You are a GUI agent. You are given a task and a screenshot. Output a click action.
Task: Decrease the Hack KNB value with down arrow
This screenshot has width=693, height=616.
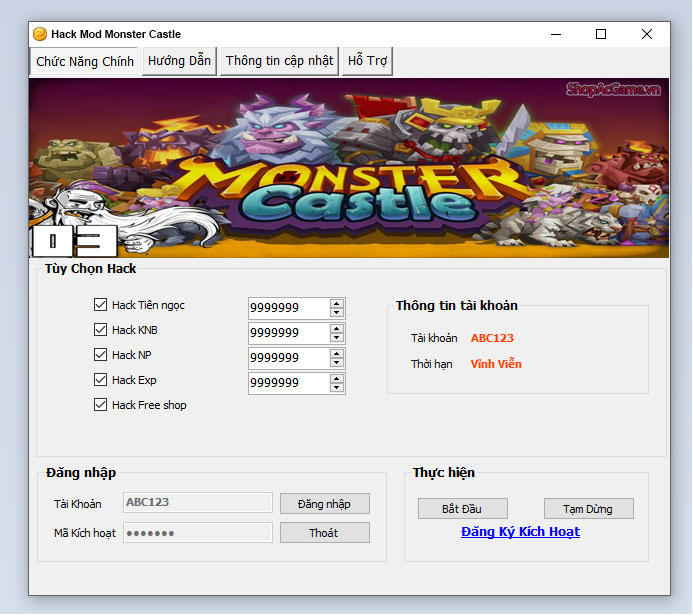tap(337, 338)
